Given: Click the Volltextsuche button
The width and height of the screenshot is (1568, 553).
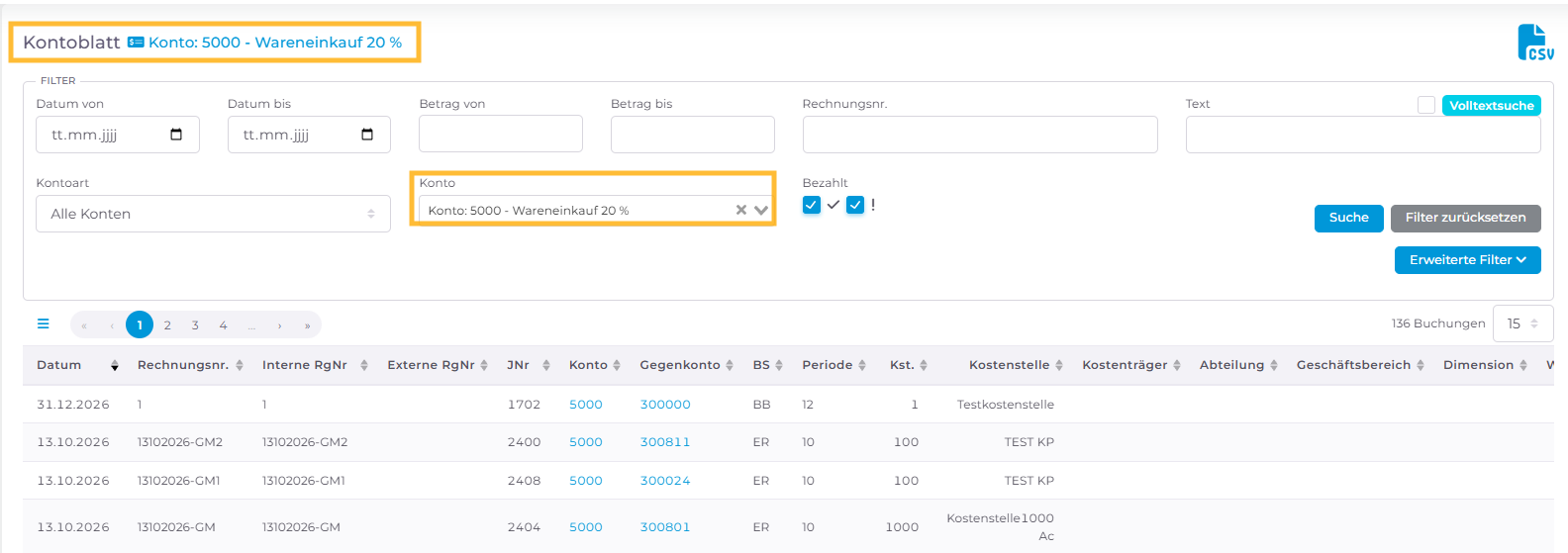Looking at the screenshot, I should (1492, 105).
